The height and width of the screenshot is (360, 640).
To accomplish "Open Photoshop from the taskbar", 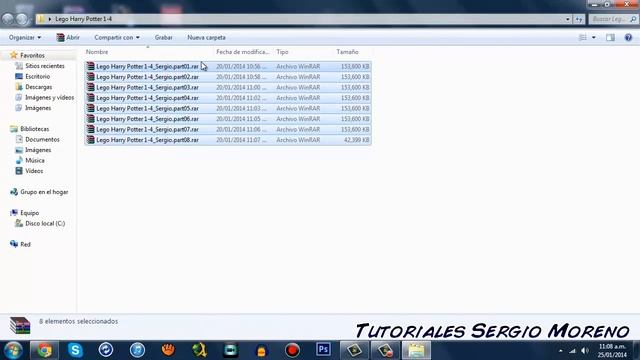I will click(x=323, y=350).
